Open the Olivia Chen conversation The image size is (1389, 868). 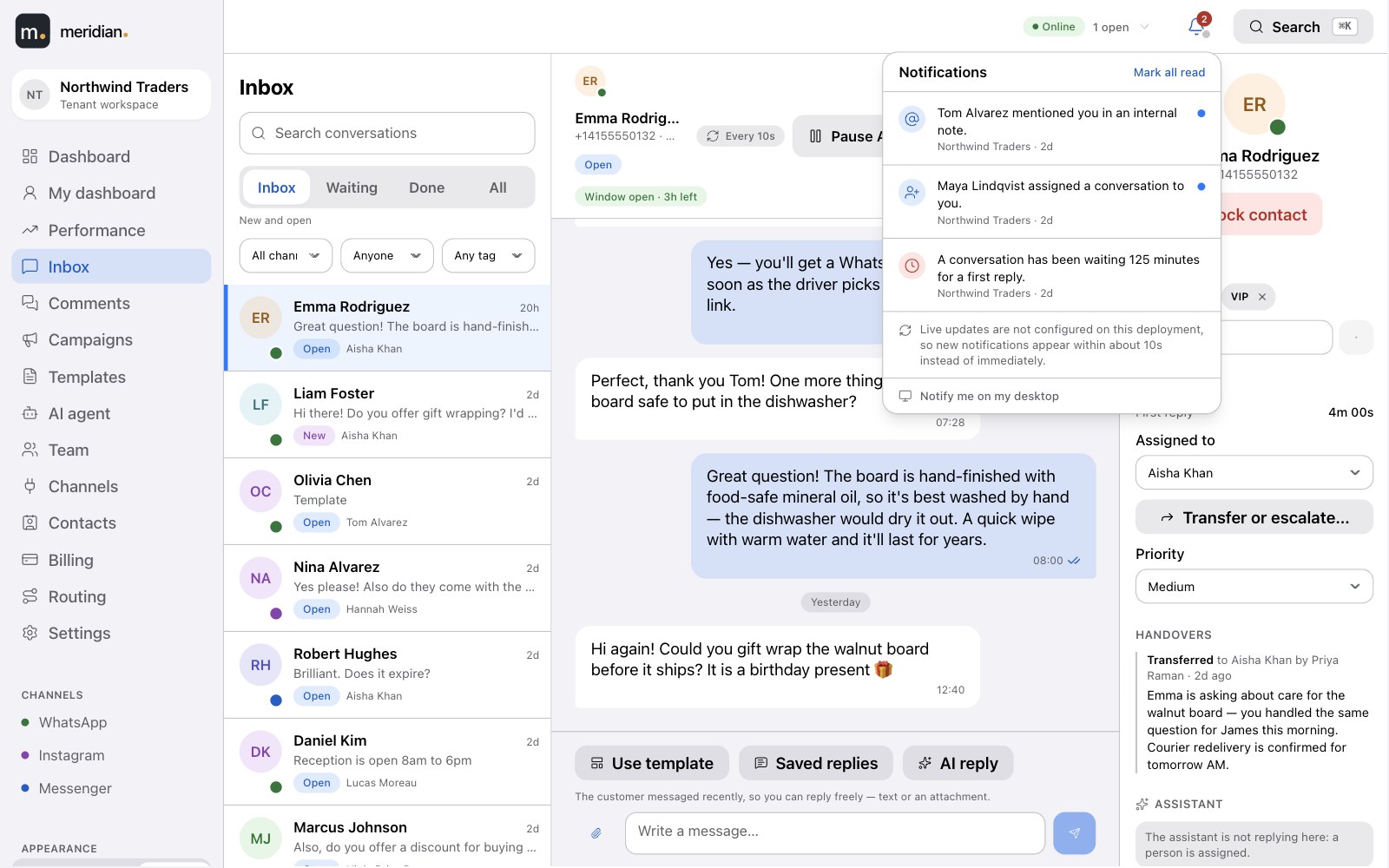tap(387, 501)
